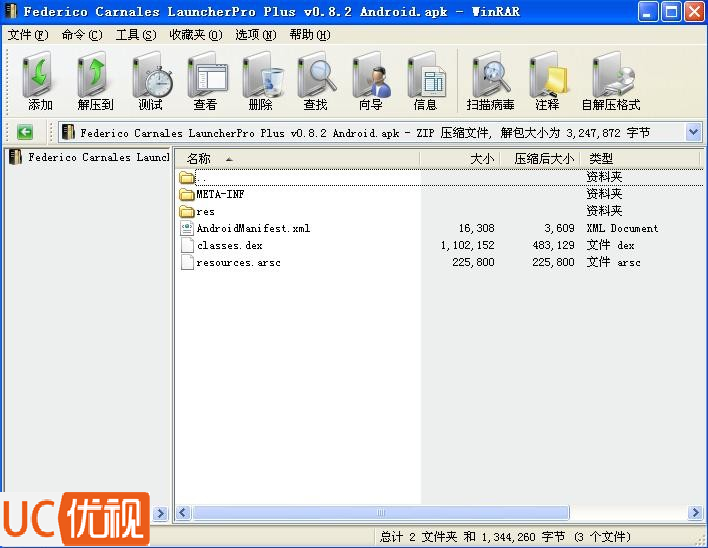Image resolution: width=708 pixels, height=548 pixels.
Task: Click the tree panel scroll right arrow
Action: point(160,513)
